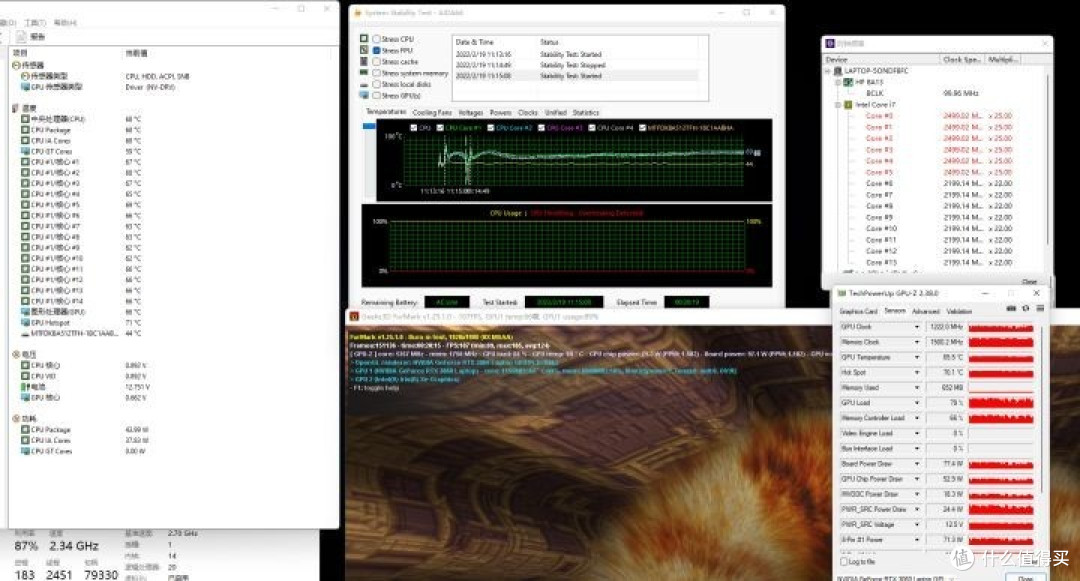Click the Stress CPU chip icon
This screenshot has width=1080, height=581.
click(x=364, y=39)
